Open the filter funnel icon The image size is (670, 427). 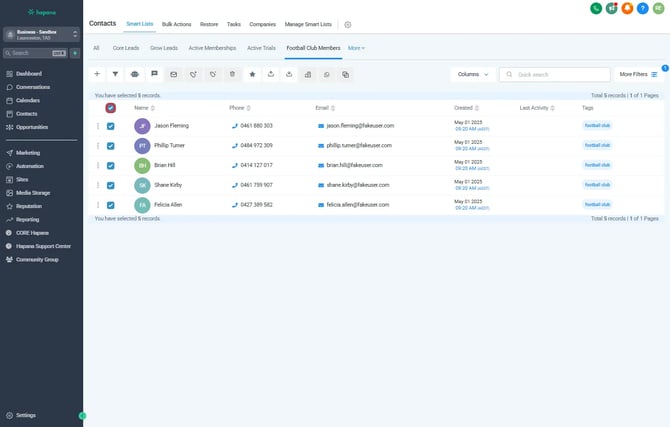coord(115,74)
